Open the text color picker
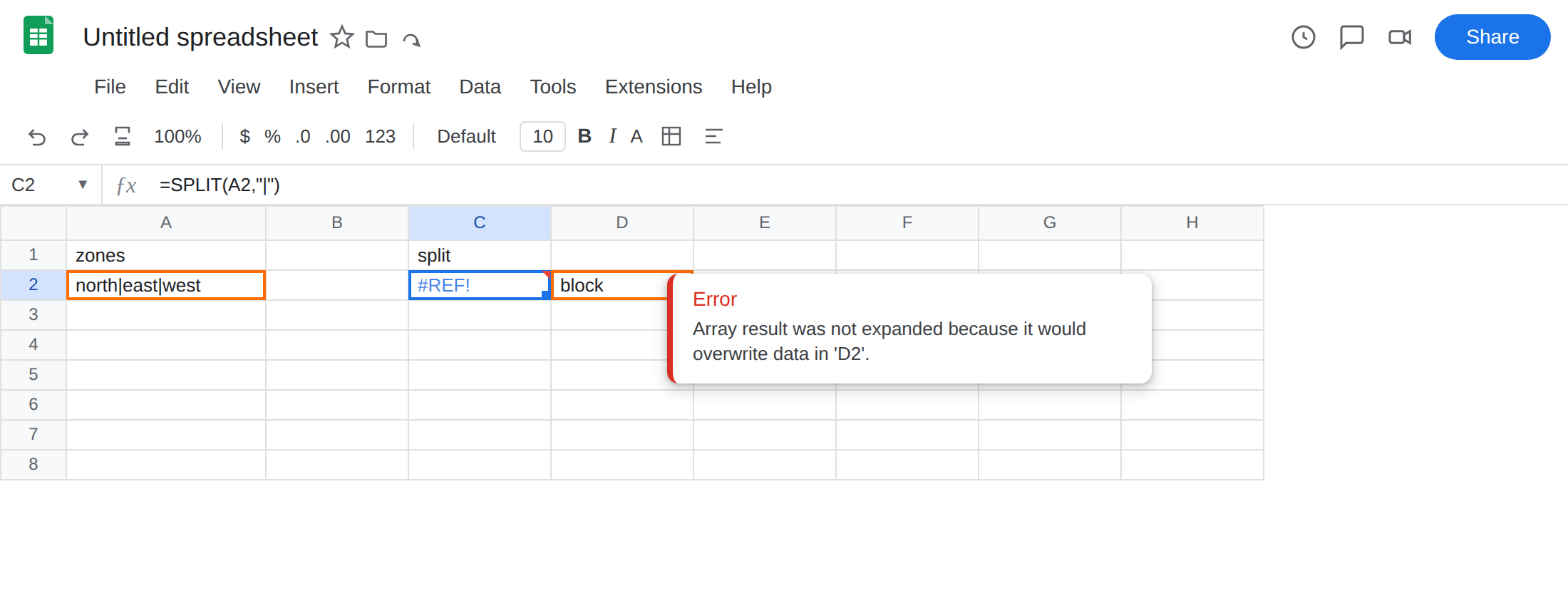This screenshot has width=1568, height=613. [x=636, y=136]
